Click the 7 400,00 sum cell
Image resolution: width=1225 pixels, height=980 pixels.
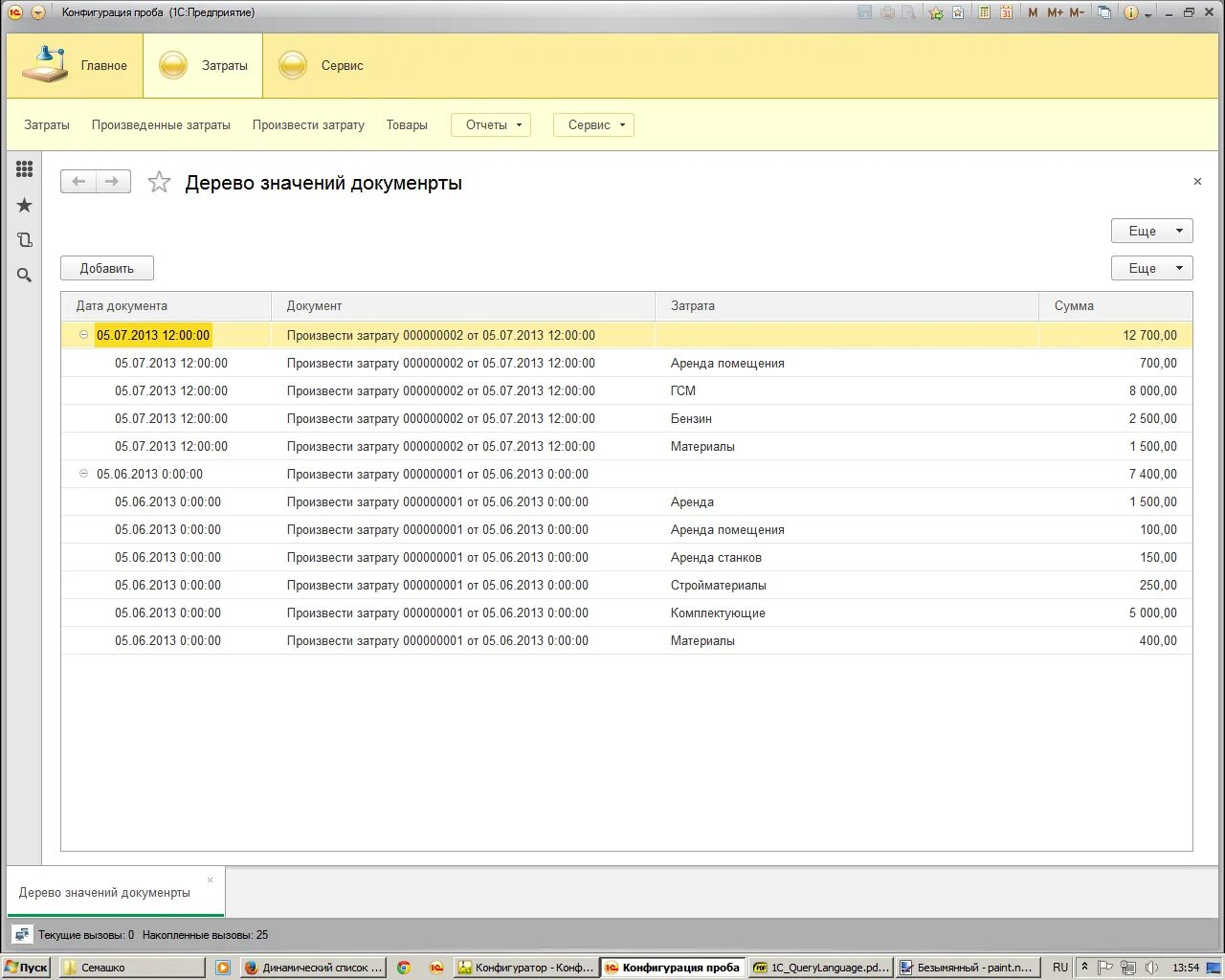1116,474
